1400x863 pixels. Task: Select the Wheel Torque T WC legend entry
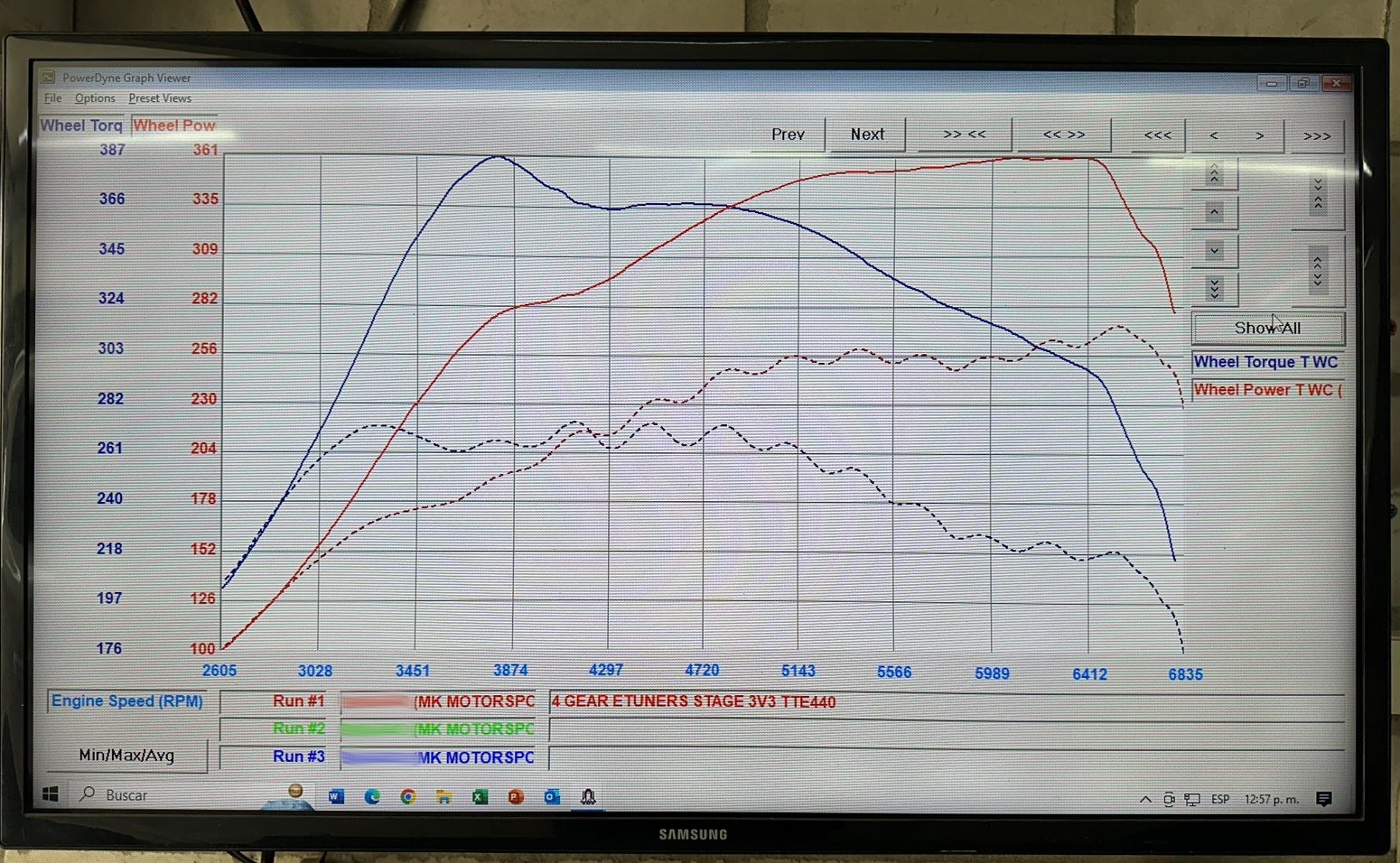(1265, 362)
